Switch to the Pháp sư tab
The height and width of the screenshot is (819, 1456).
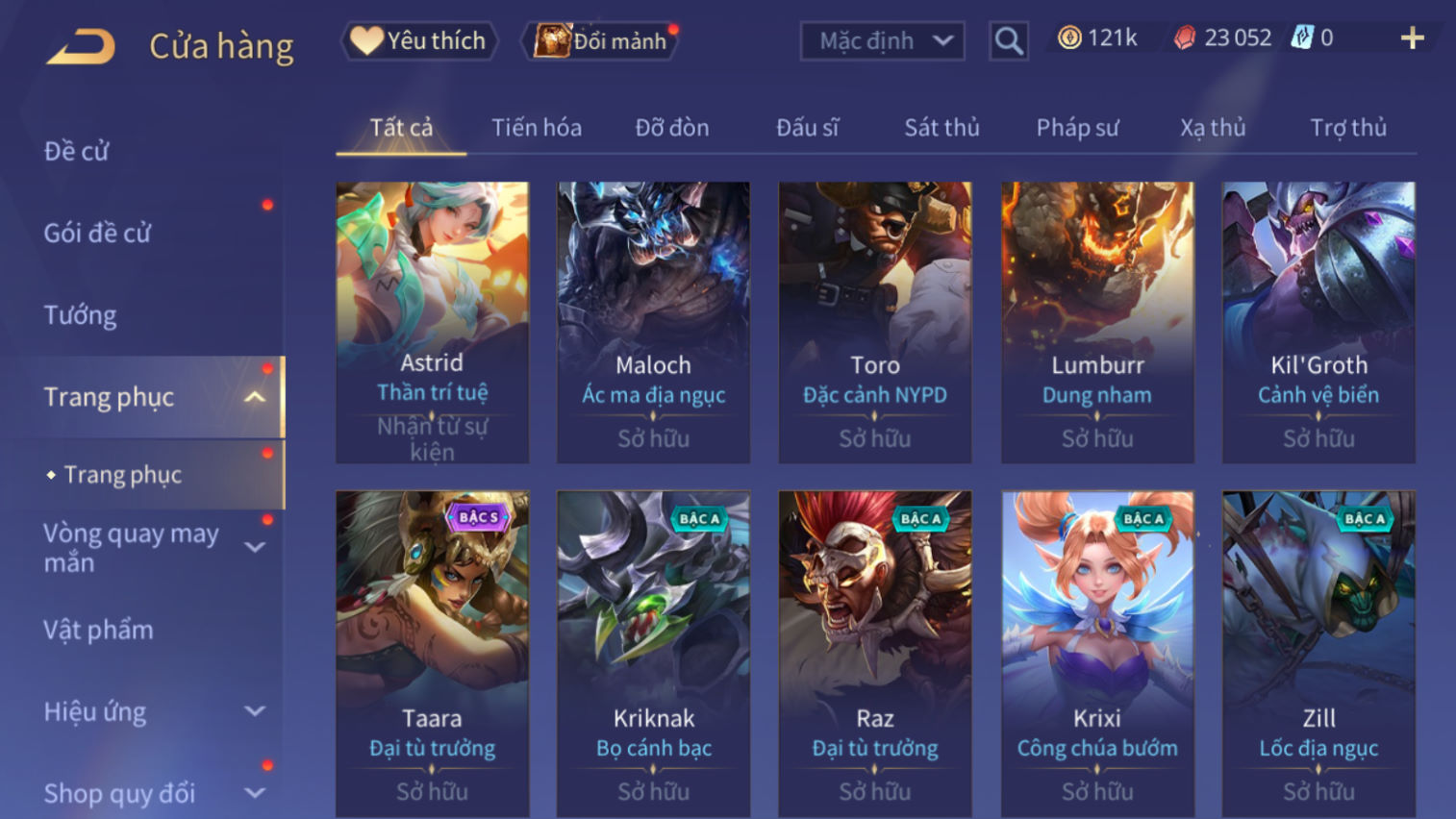click(x=1077, y=127)
